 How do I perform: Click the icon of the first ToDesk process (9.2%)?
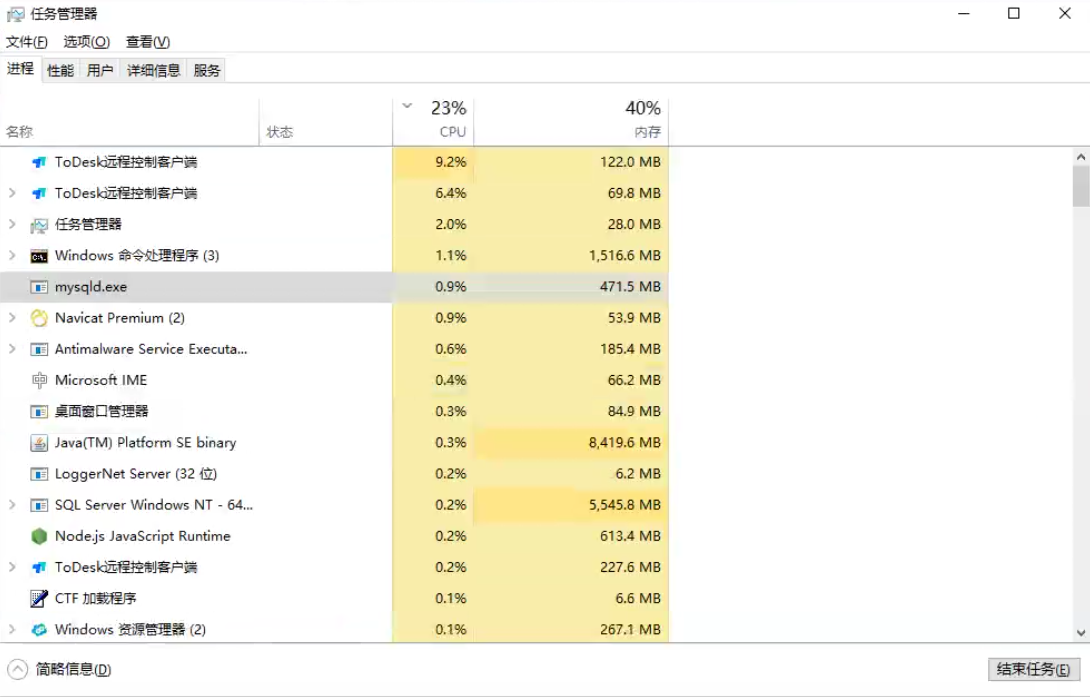click(x=40, y=162)
